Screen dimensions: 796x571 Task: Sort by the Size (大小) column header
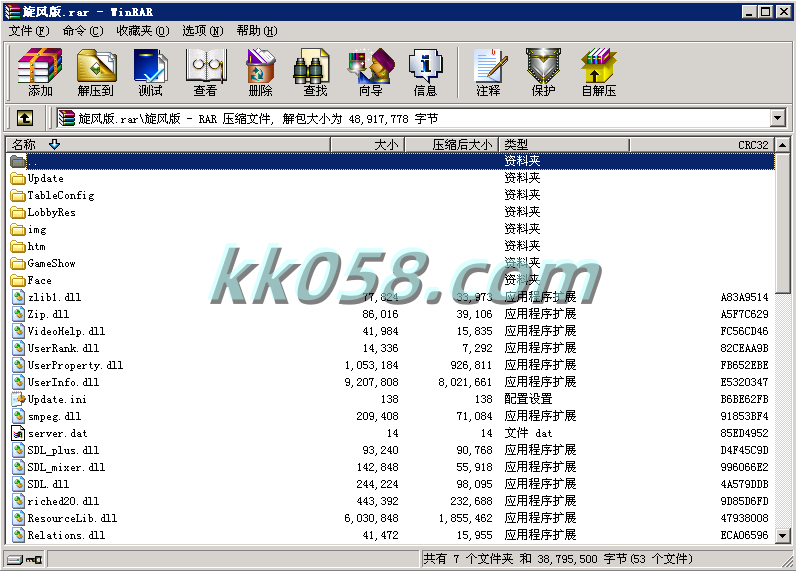368,145
